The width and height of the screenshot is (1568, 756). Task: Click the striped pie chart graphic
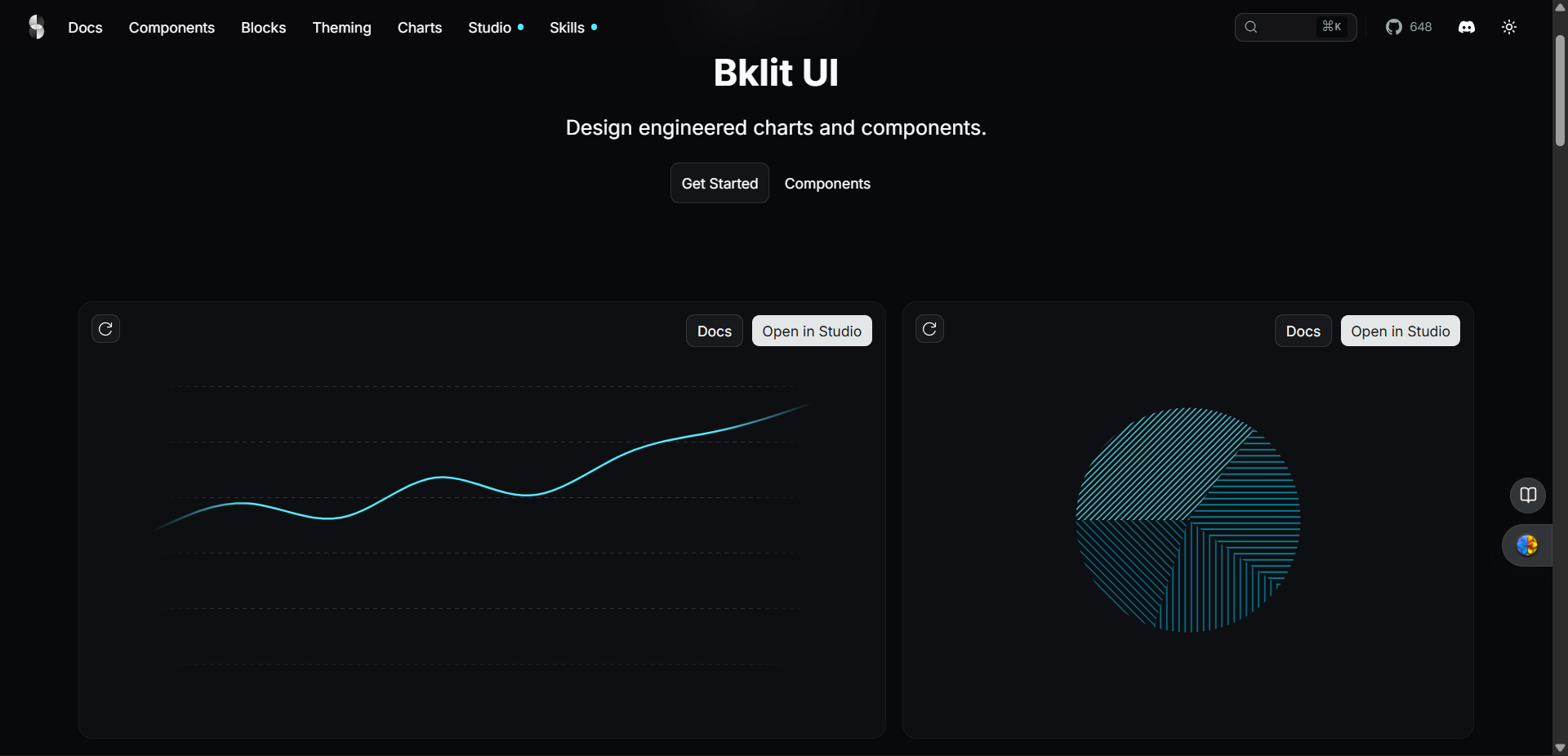1187,520
